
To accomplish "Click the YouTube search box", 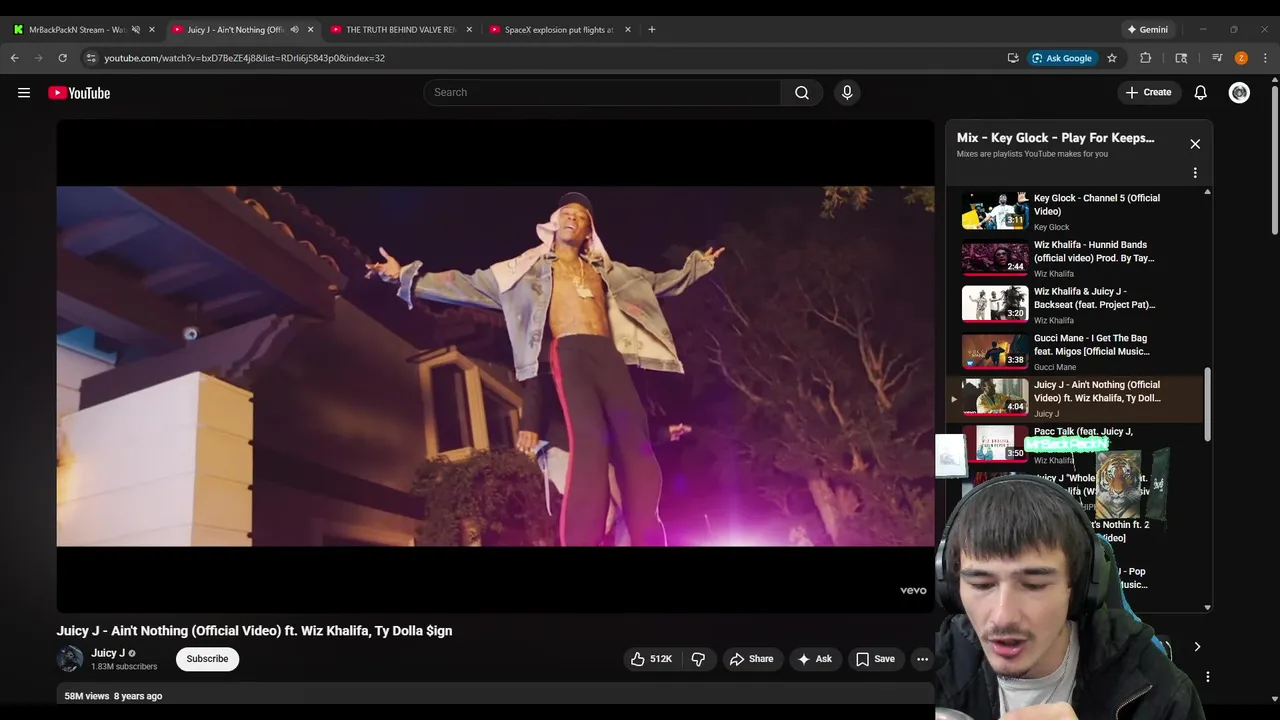I will click(x=602, y=92).
